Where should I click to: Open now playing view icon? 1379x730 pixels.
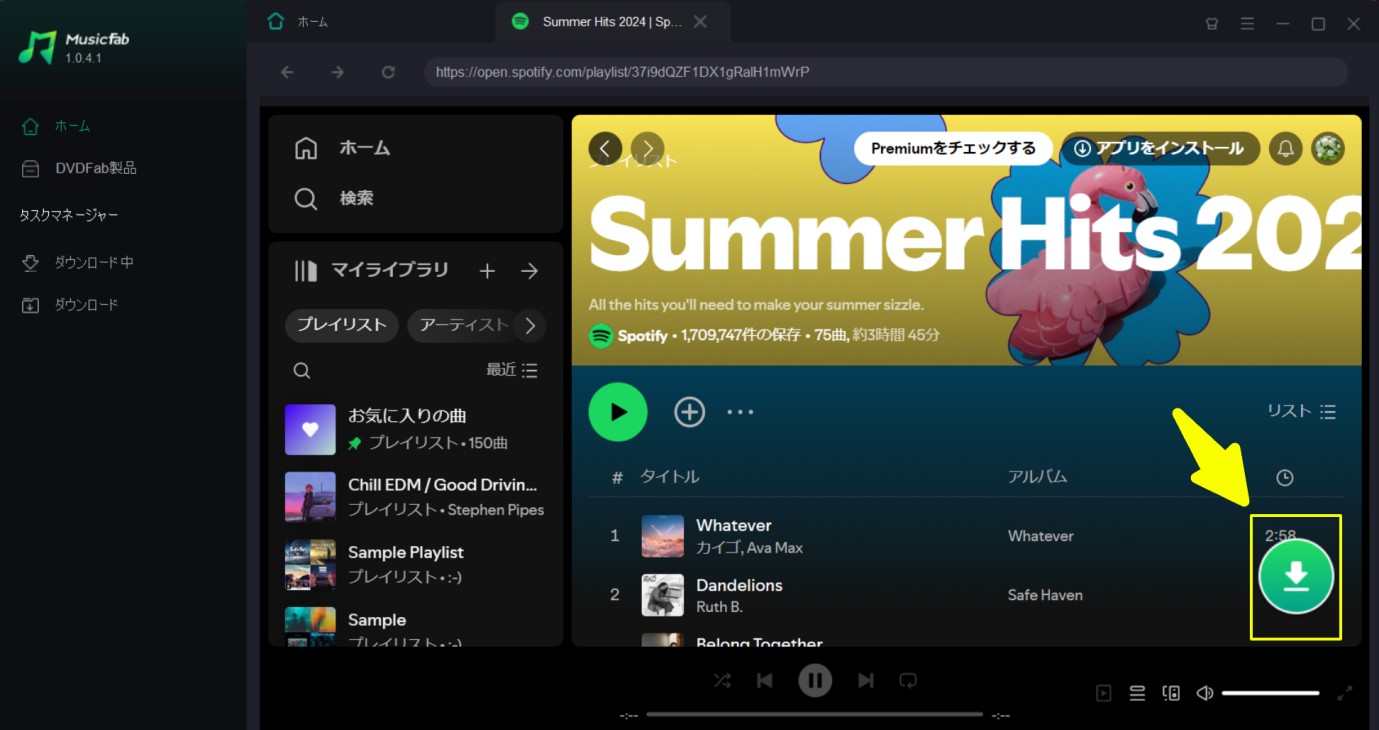[x=1104, y=693]
